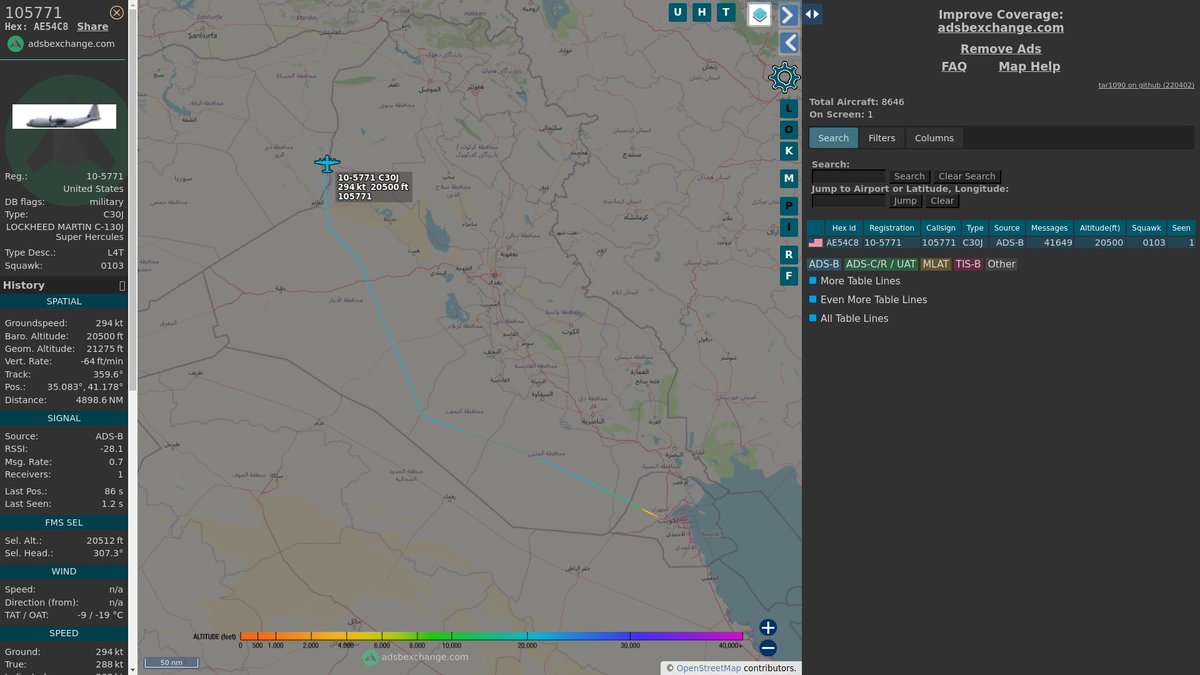
Task: Click the 10-5771 C30J aircraft map label
Action: (x=374, y=187)
